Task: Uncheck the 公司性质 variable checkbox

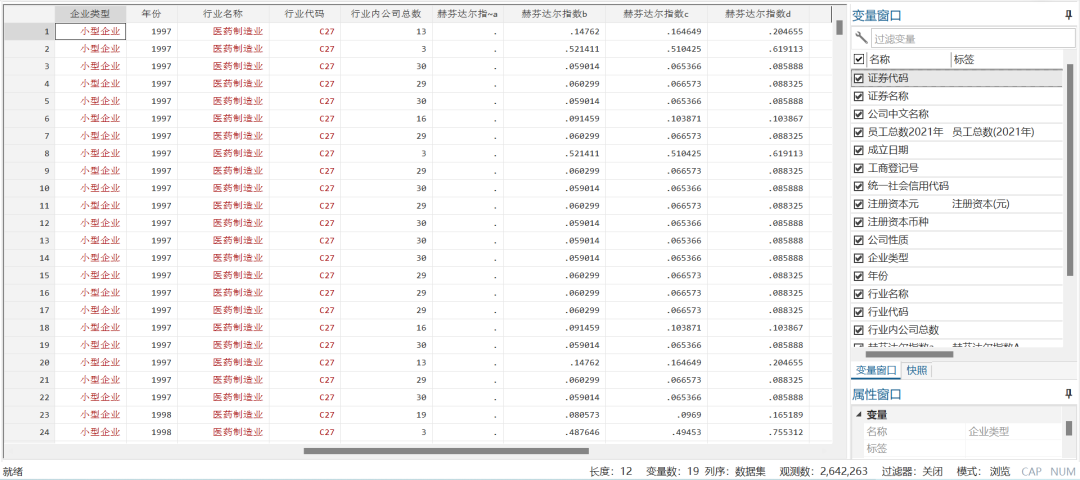Action: 858,240
